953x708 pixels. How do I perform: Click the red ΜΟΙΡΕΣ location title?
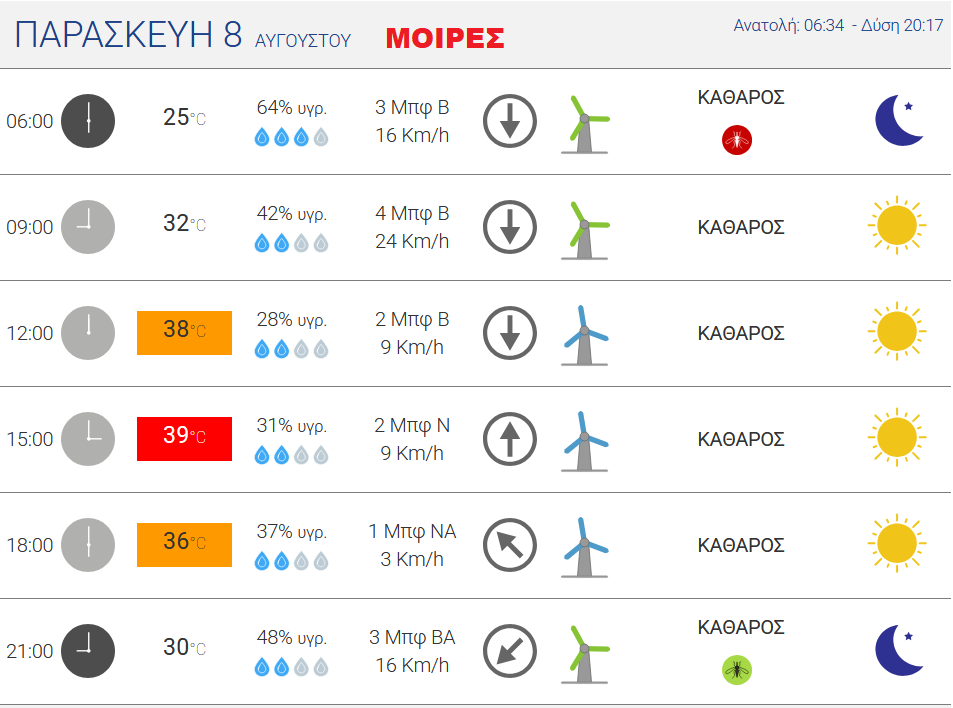tap(445, 38)
